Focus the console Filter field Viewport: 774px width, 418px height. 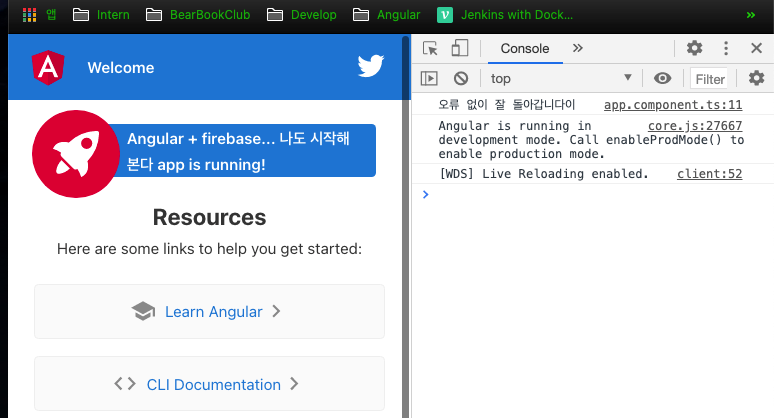[709, 79]
